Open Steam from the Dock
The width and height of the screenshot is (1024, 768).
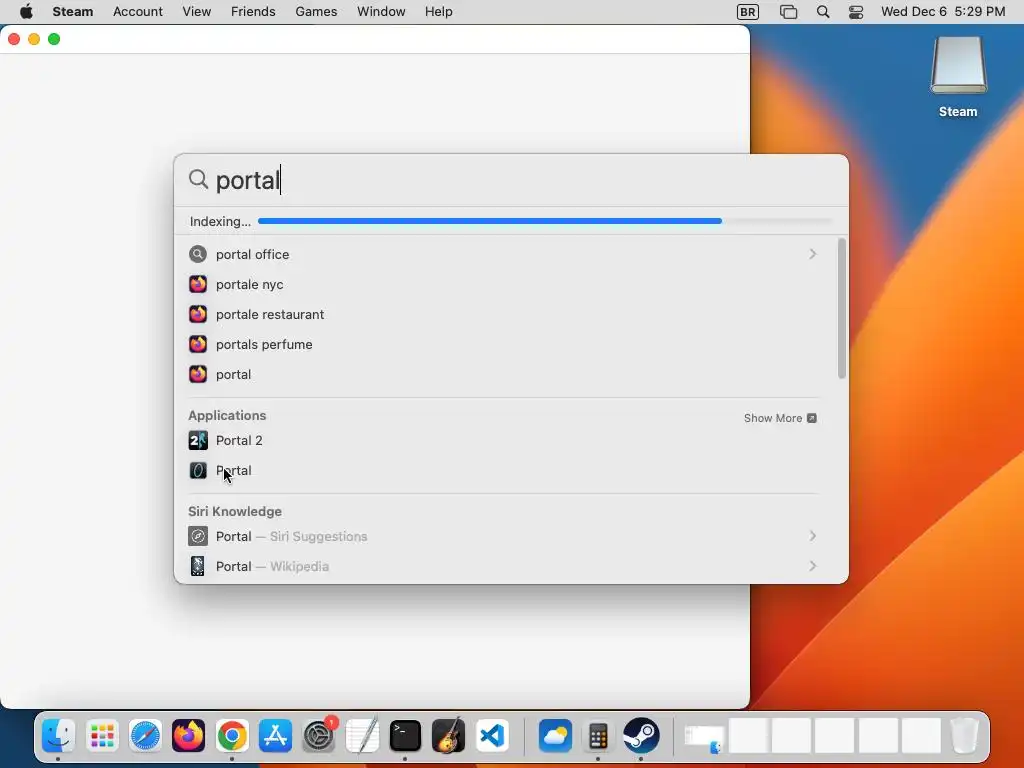pos(641,736)
